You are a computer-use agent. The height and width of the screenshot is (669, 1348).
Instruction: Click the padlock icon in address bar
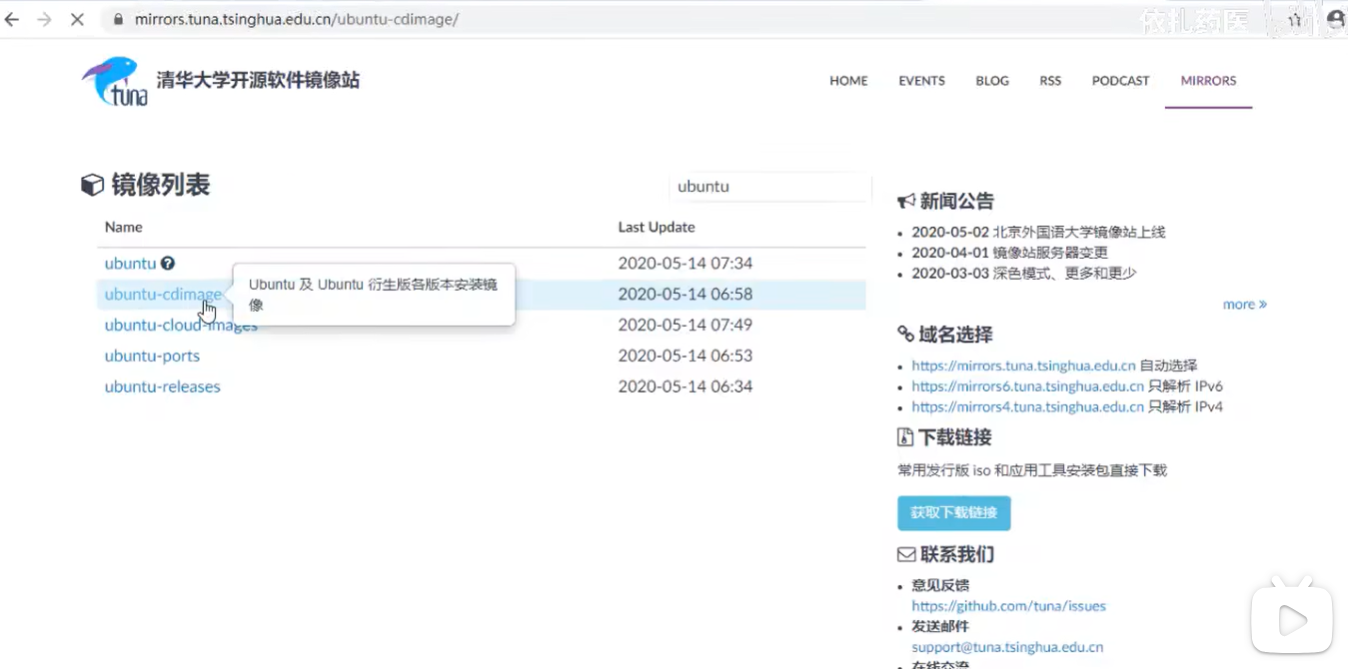(x=117, y=19)
